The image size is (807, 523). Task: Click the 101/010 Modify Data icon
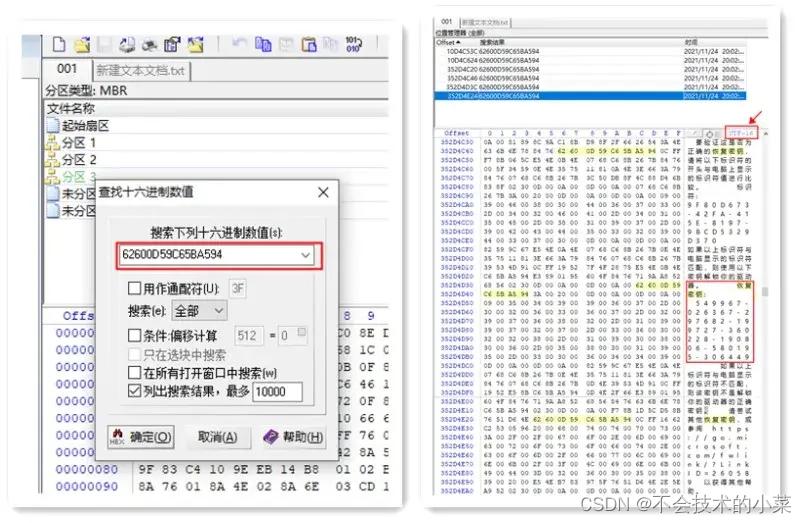tap(353, 44)
